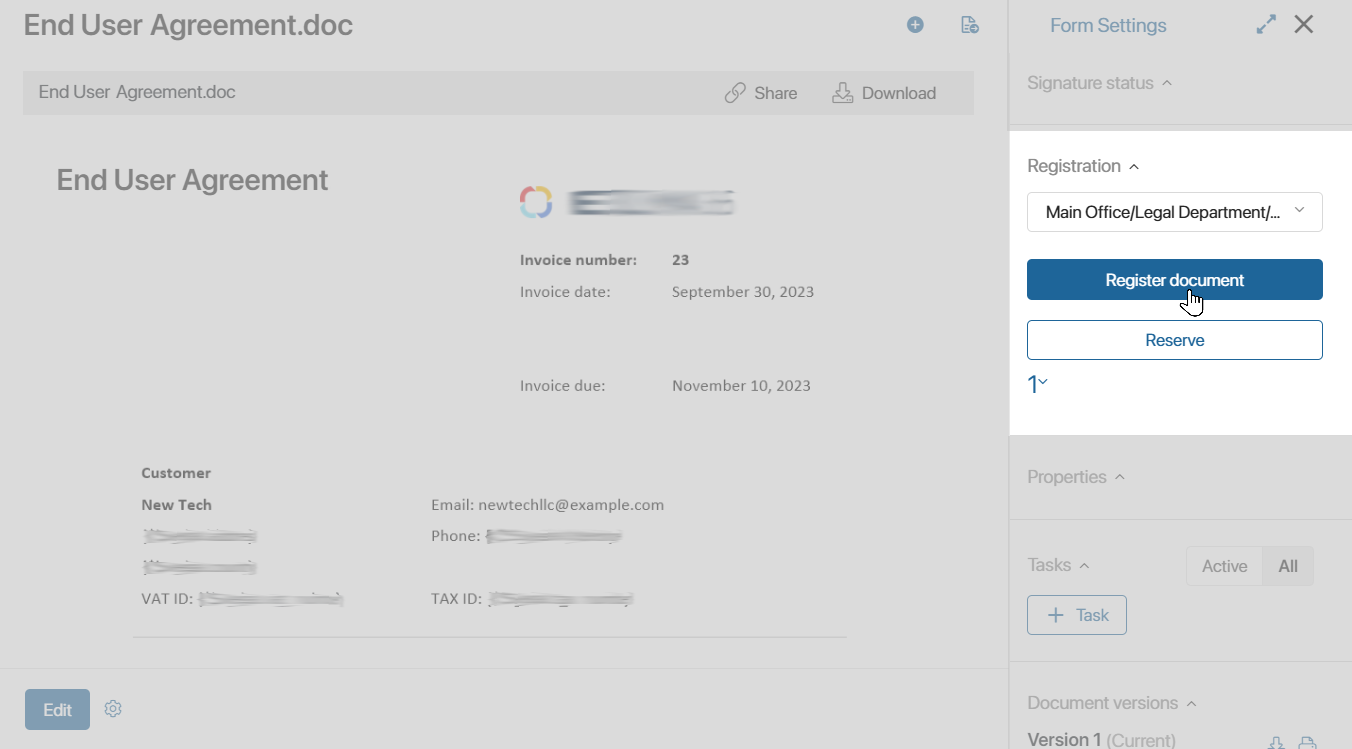Click the Register document button
The width and height of the screenshot is (1352, 749).
tap(1175, 280)
